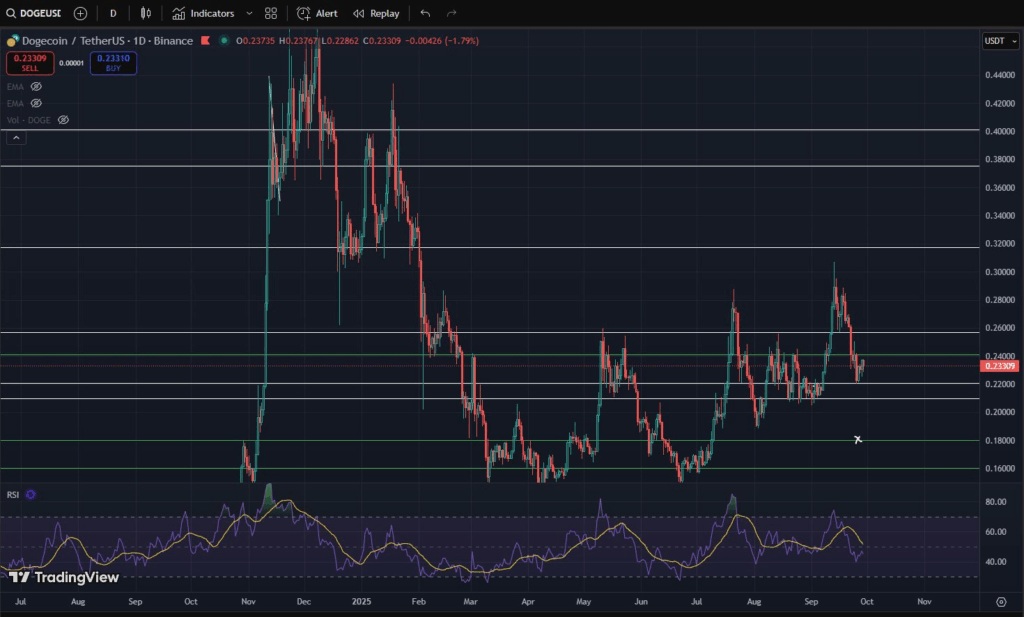
Task: Create an Alert with the clock icon
Action: 317,13
